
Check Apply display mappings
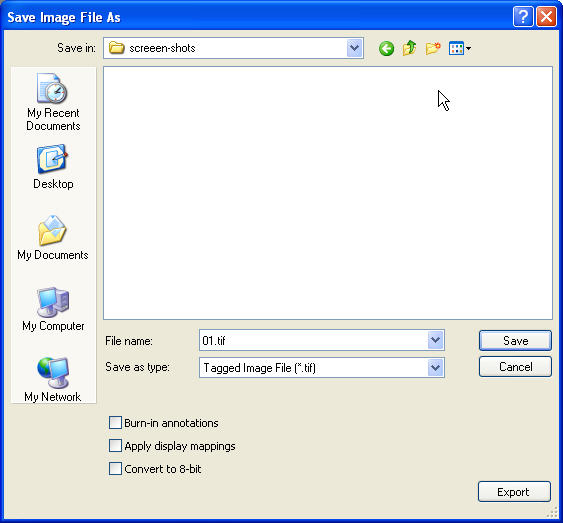click(115, 445)
